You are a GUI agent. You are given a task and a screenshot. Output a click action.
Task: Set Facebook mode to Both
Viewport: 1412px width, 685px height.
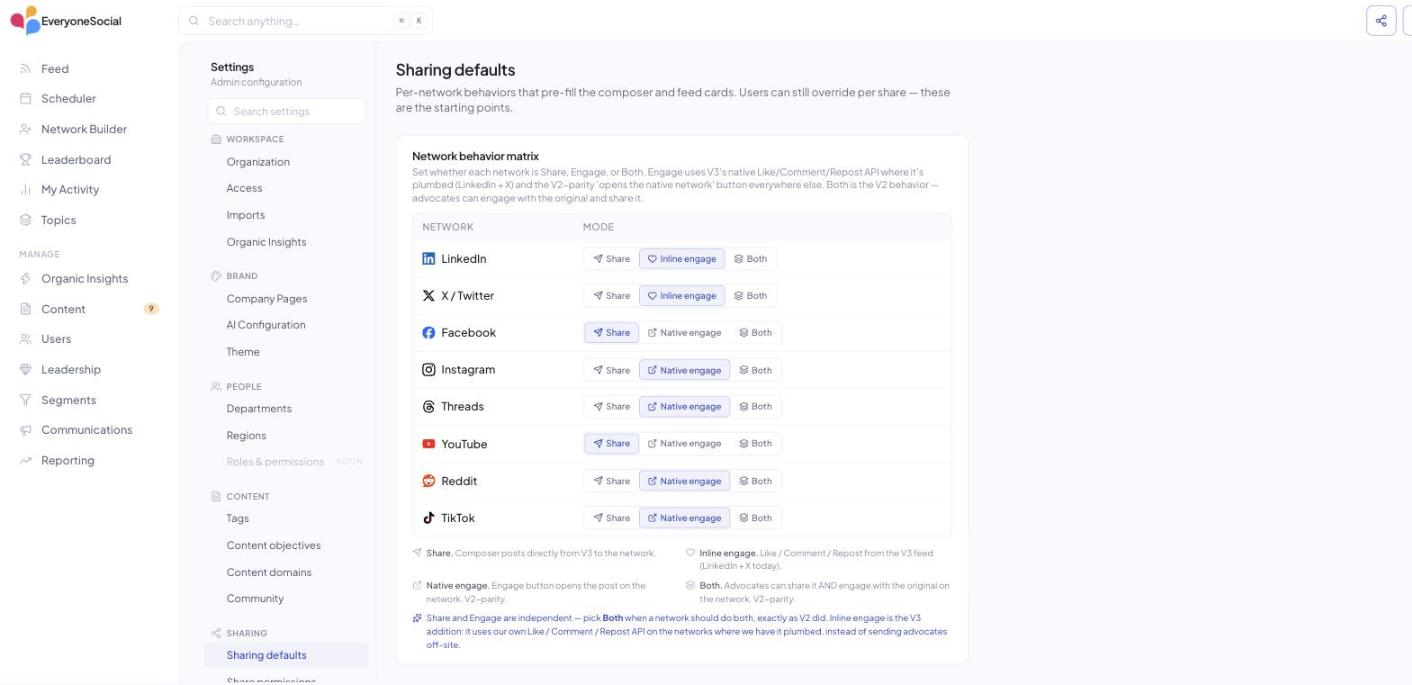click(x=756, y=333)
